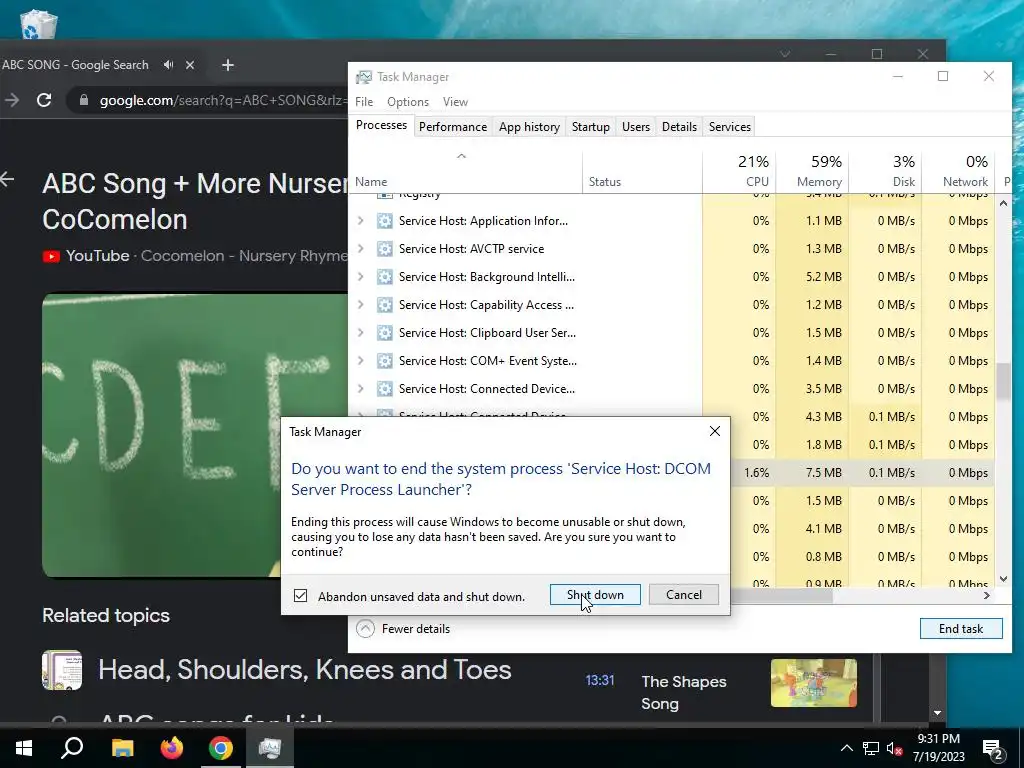Expand Service Host: COM+ Event Syste... row

[x=360, y=360]
